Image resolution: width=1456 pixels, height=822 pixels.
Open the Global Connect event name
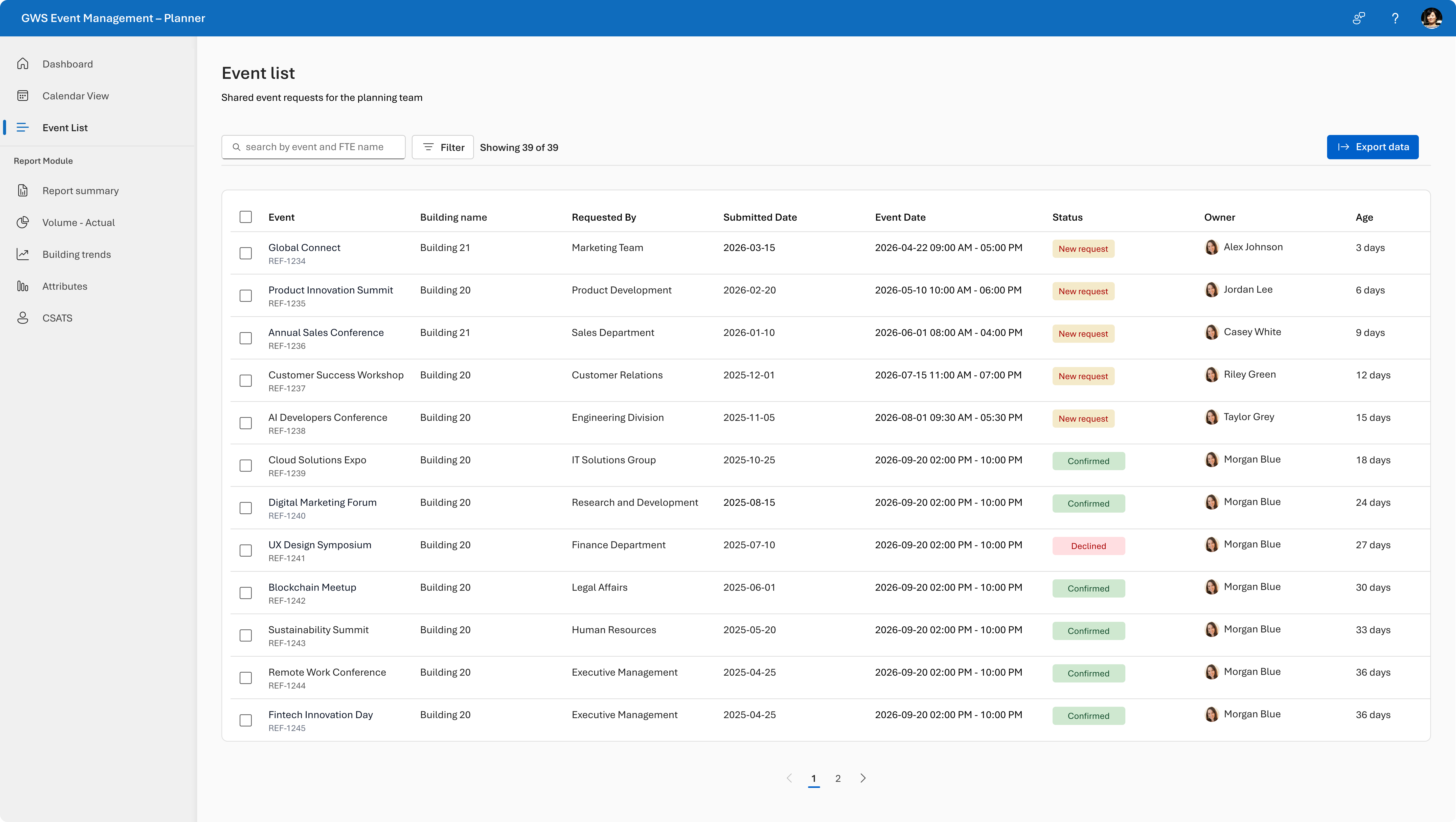click(x=304, y=248)
